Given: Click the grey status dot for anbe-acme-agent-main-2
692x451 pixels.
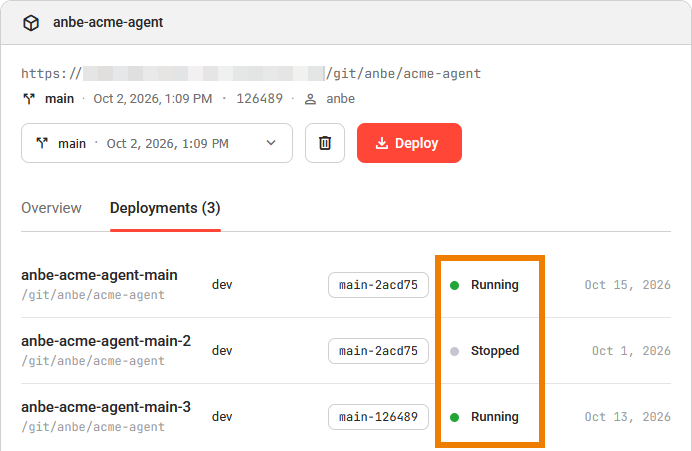Looking at the screenshot, I should pos(455,351).
